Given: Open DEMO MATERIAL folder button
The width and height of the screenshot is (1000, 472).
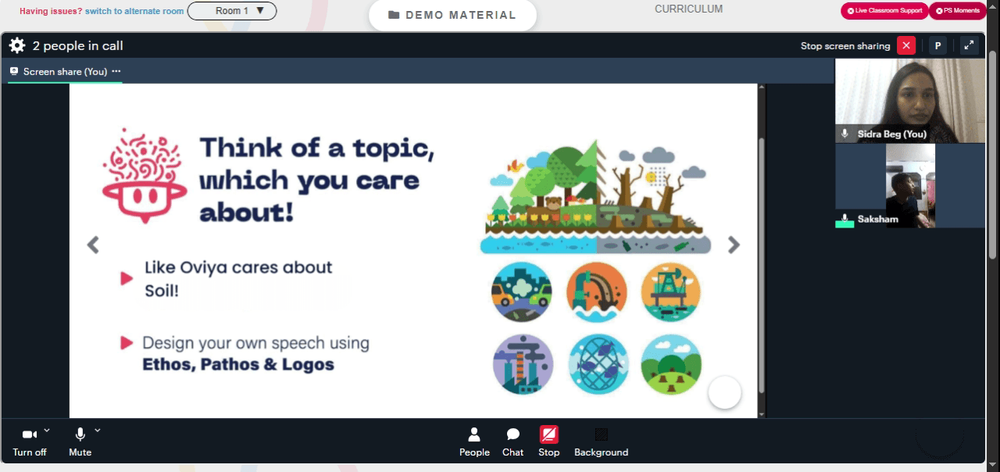Looking at the screenshot, I should (x=453, y=15).
